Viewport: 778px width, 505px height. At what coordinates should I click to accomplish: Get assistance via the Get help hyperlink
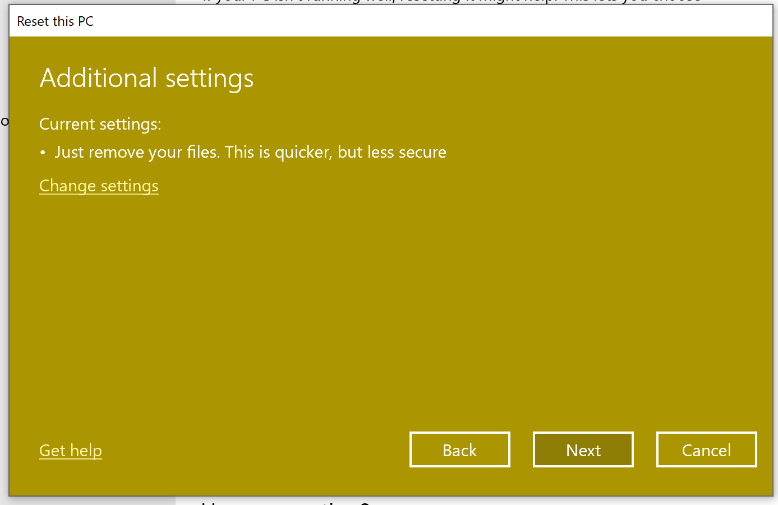70,451
